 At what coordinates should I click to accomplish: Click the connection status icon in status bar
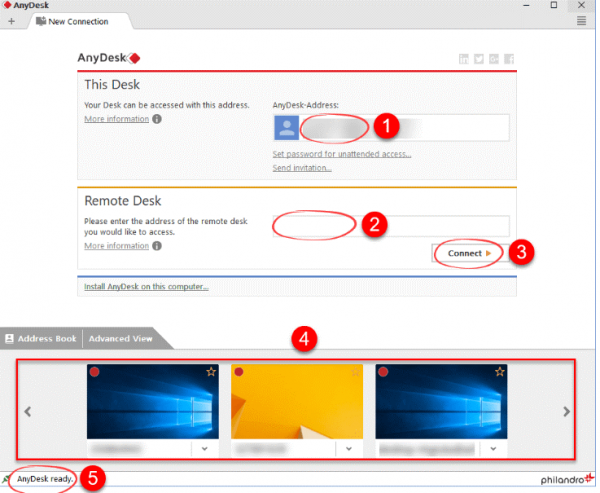tap(6, 479)
